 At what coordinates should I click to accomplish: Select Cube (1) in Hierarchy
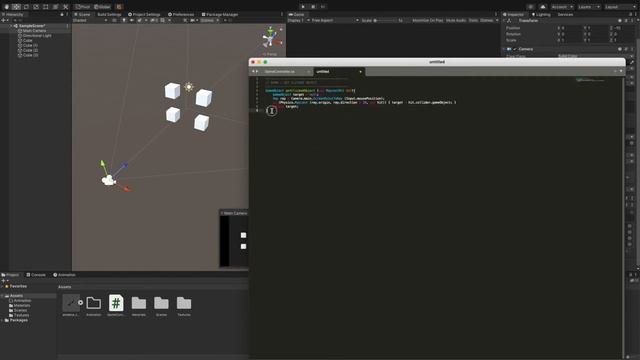coord(30,45)
